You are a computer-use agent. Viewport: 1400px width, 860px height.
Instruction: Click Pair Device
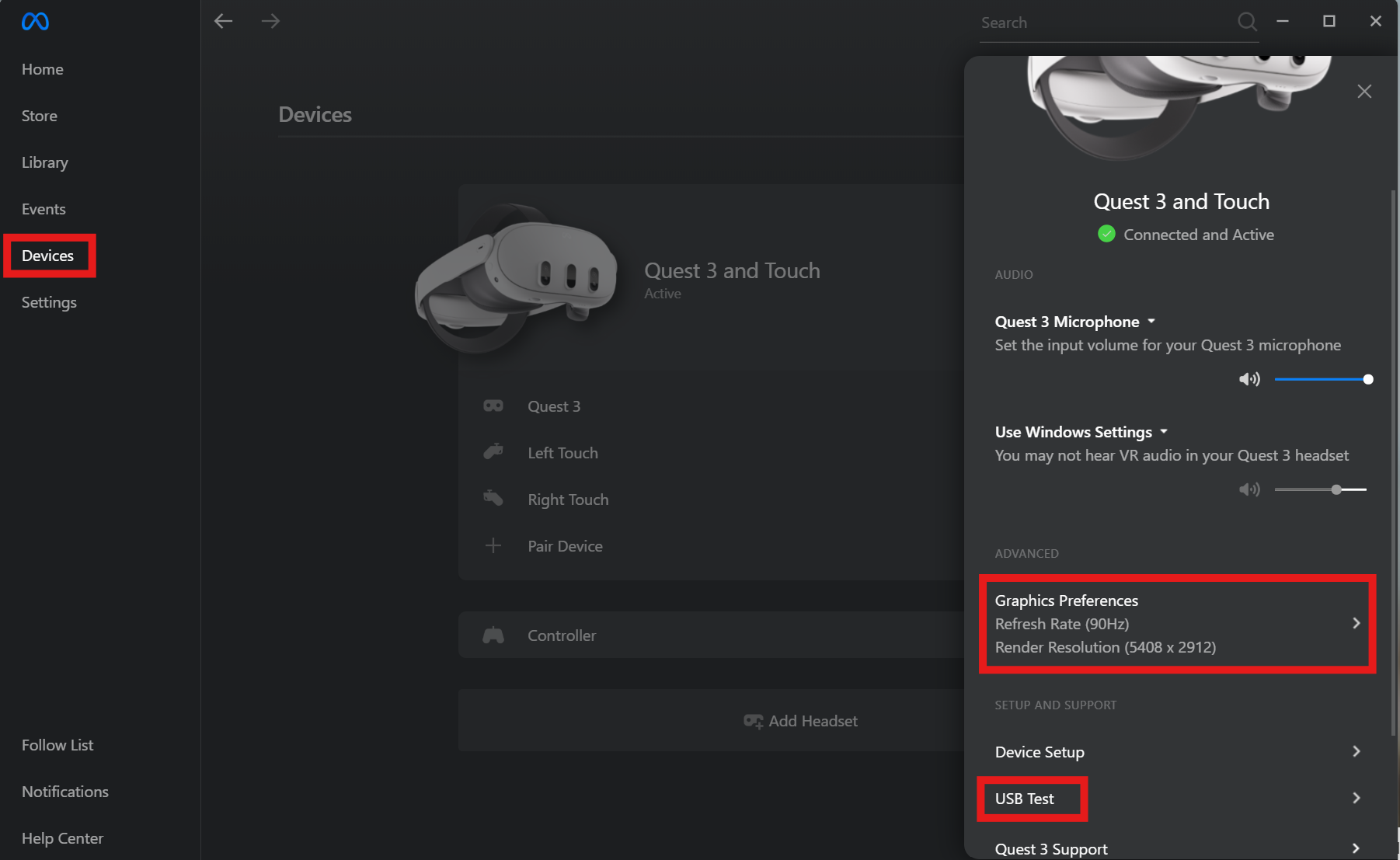(x=565, y=546)
